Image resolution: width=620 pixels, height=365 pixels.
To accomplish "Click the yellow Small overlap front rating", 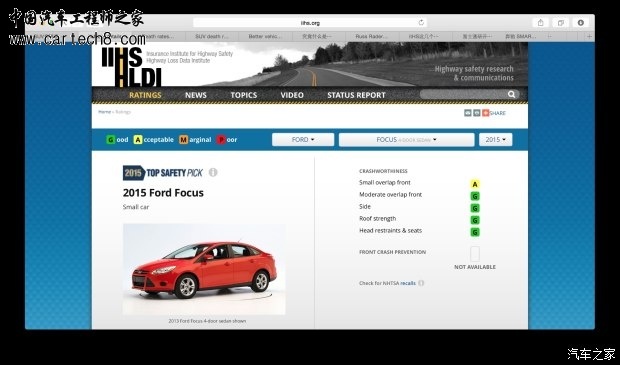I will click(x=475, y=184).
